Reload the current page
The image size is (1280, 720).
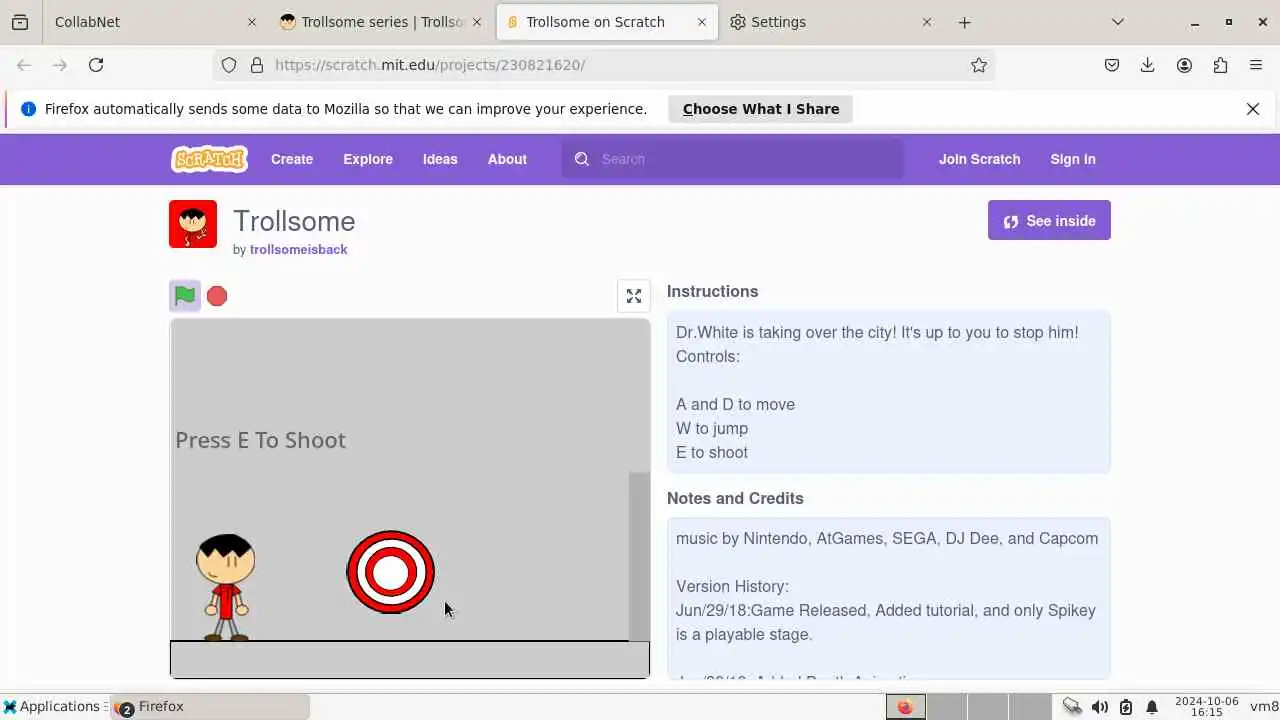pos(96,65)
